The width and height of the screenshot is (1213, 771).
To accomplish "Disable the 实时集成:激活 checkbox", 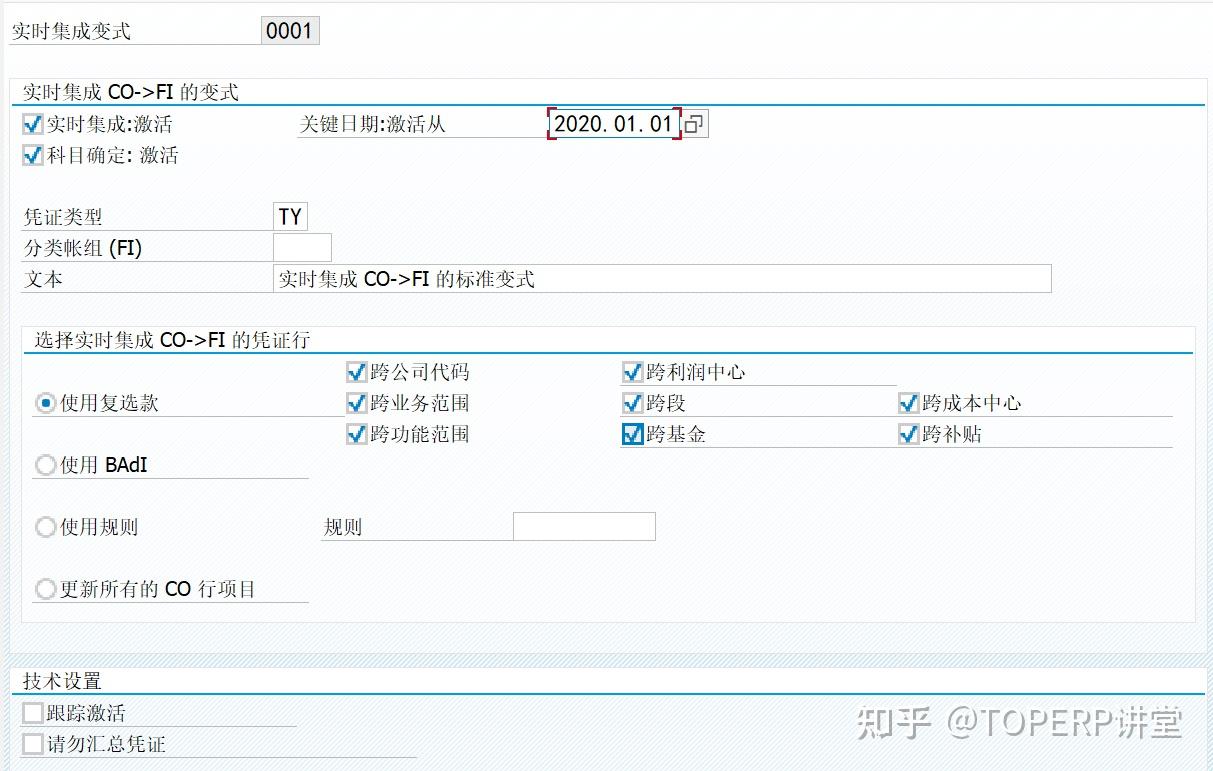I will [32, 123].
